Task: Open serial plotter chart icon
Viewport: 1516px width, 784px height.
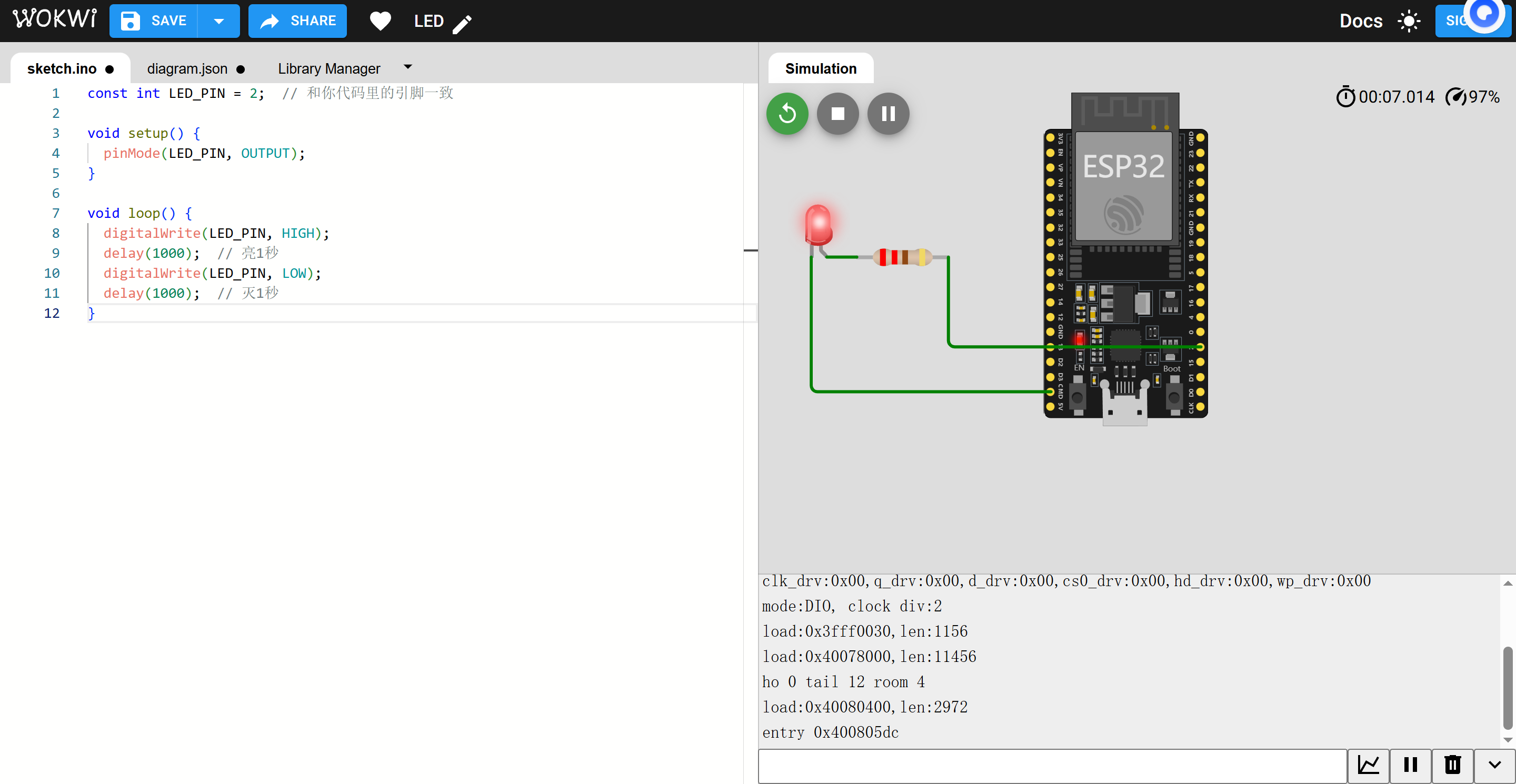Action: (1368, 765)
